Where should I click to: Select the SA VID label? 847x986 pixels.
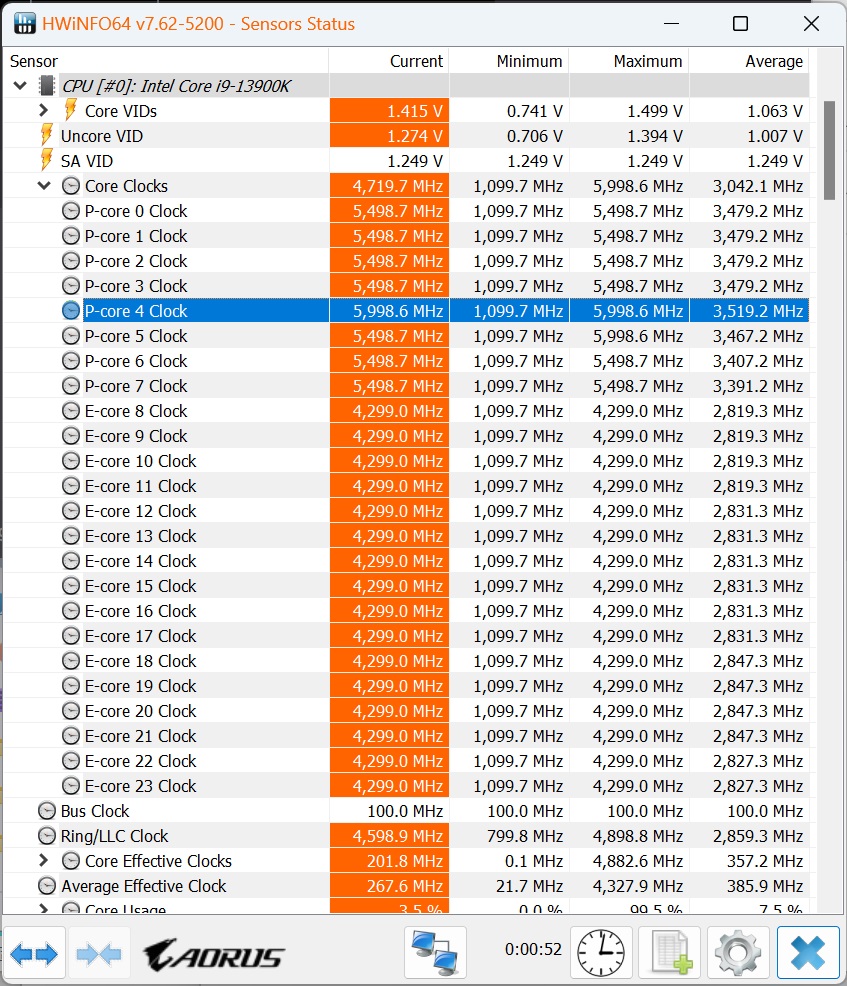point(87,161)
